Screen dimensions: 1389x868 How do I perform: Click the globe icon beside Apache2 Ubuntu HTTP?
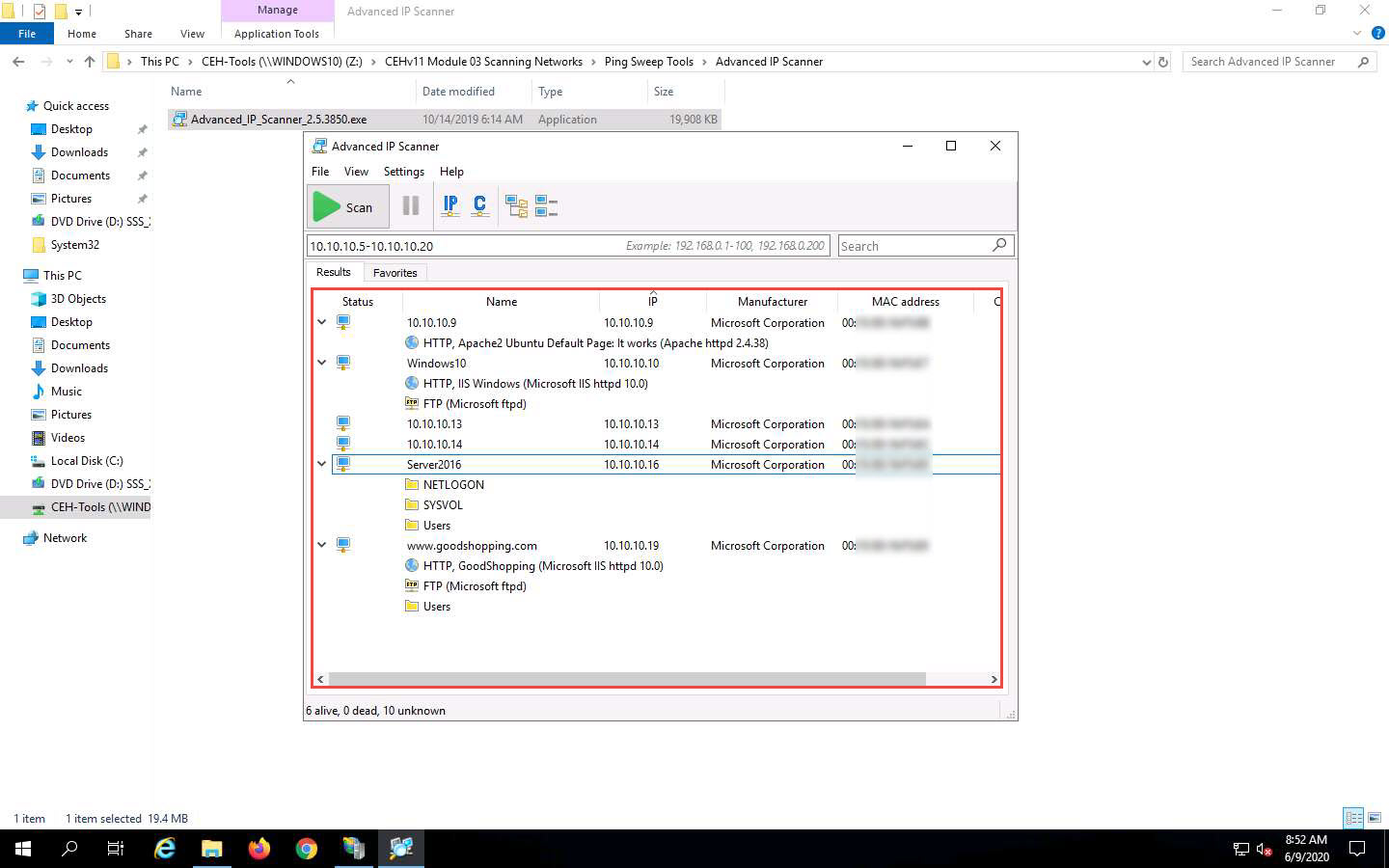[x=412, y=342]
